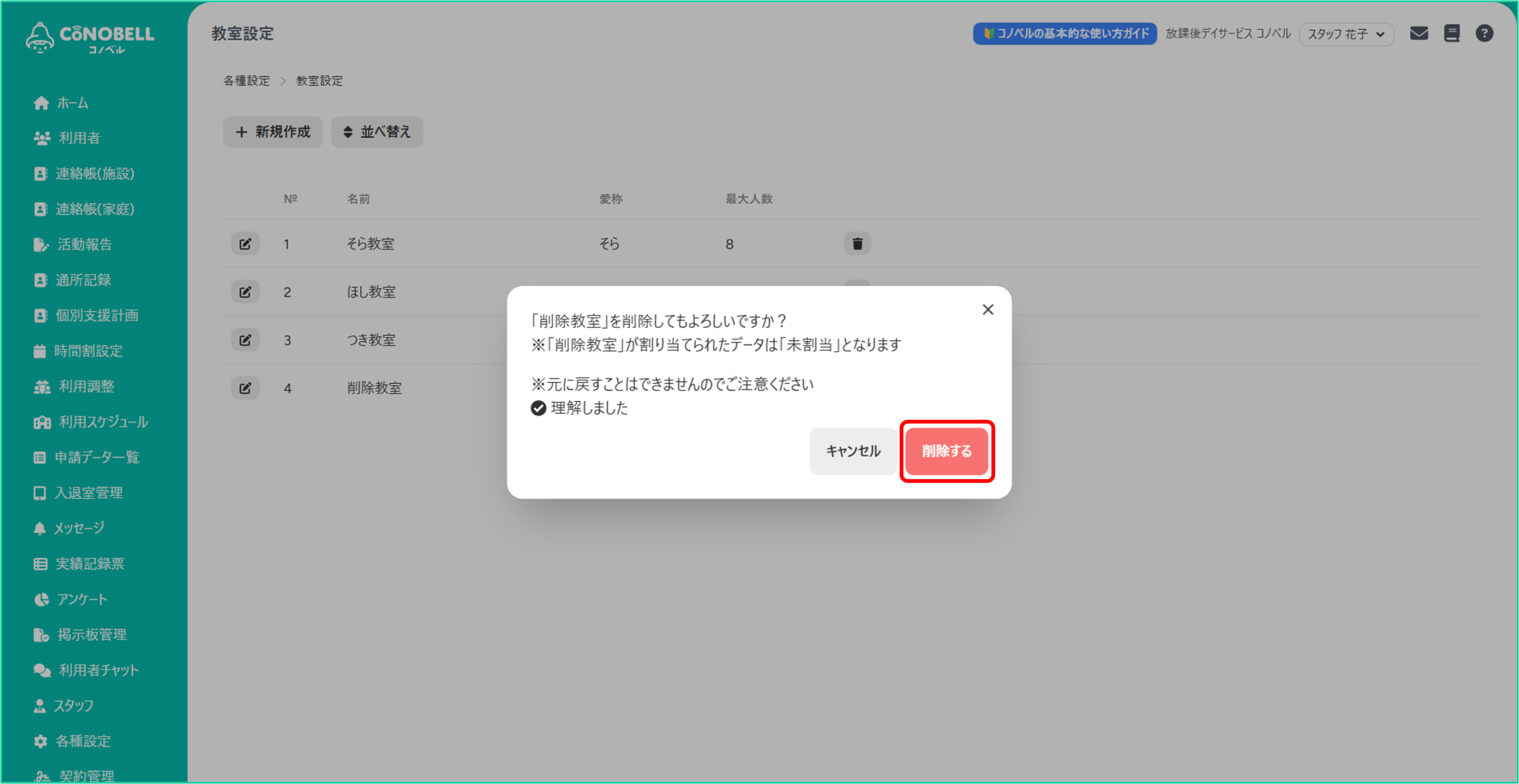
Task: Open 利用スケジュール sidebar item
Action: [x=103, y=422]
